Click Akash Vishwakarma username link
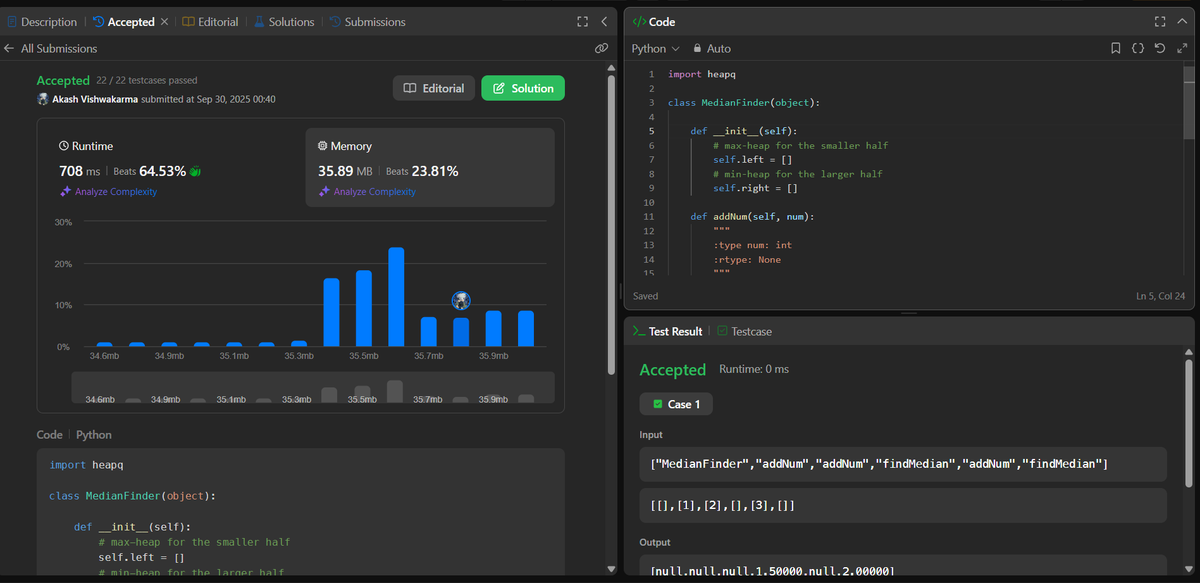1200x583 pixels. pos(94,99)
